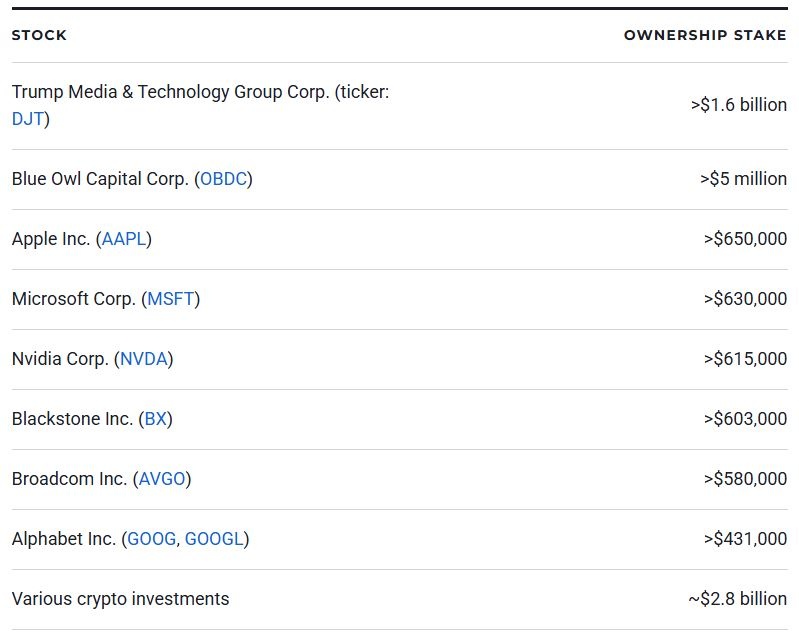Screen dimensions: 799x637
Task: Select the >$1.6 billion stake value
Action: click(x=738, y=105)
